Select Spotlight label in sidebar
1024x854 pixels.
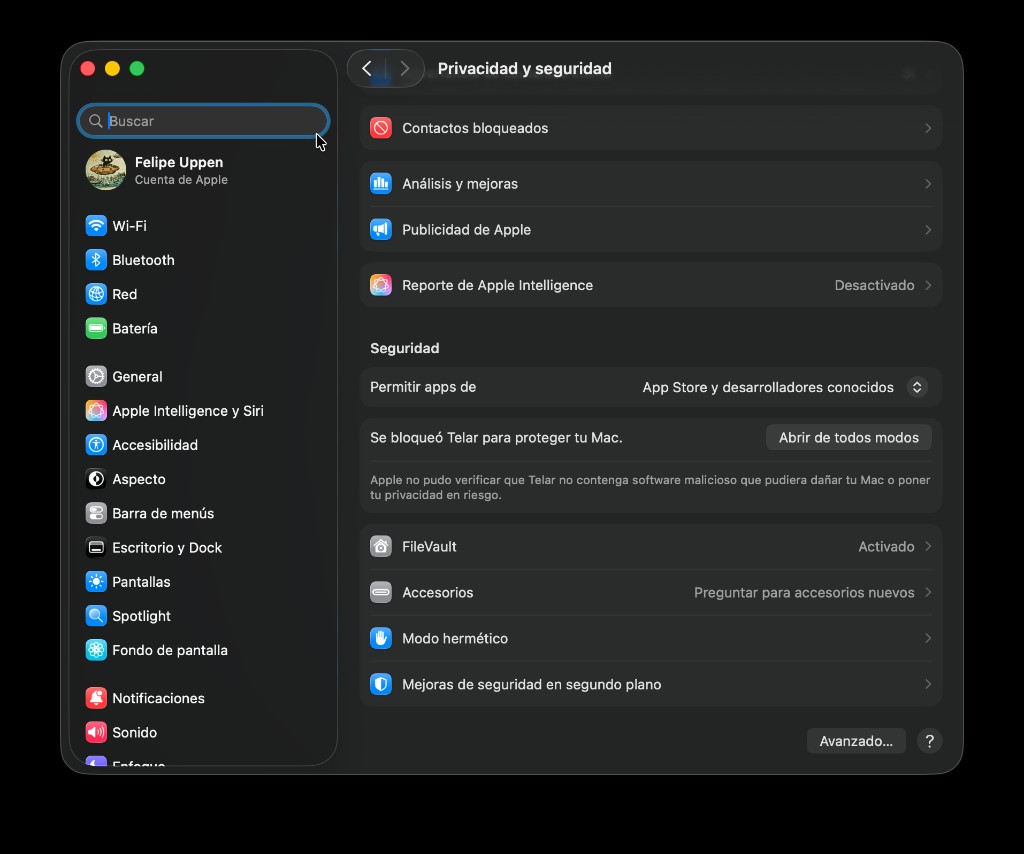pos(141,616)
